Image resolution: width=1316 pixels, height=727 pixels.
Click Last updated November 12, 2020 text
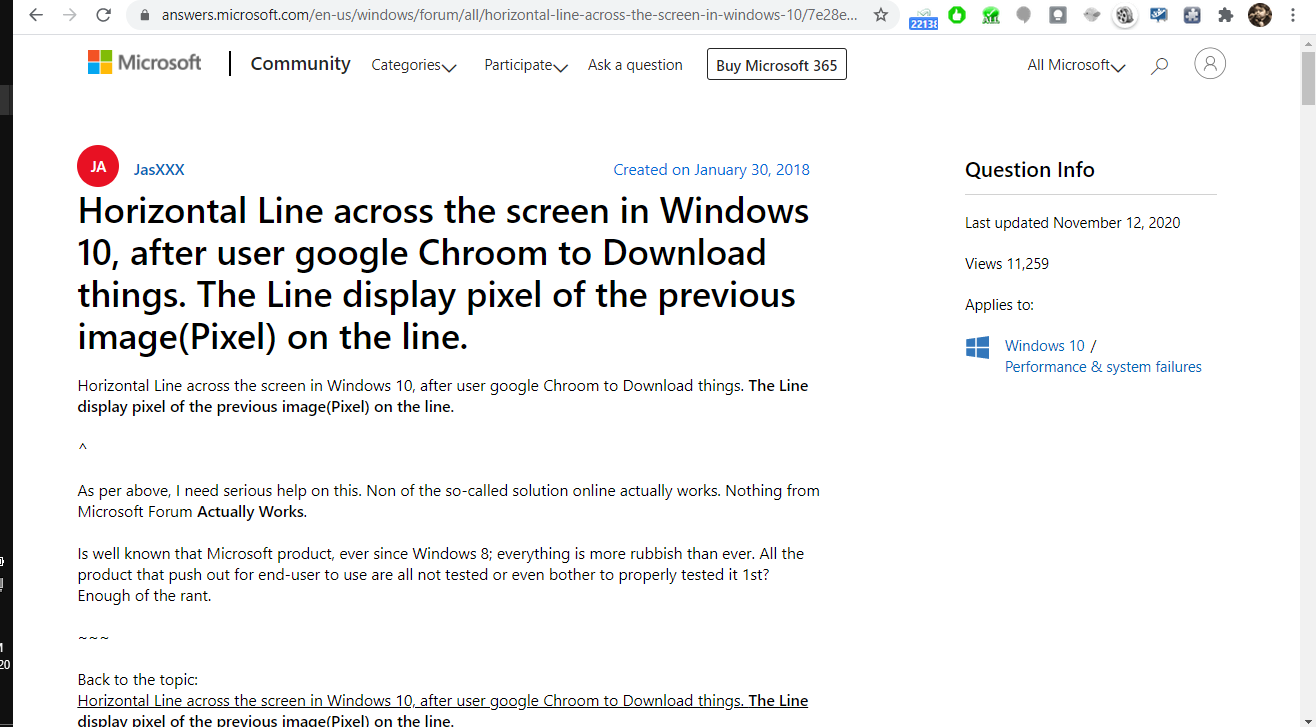[x=1072, y=223]
